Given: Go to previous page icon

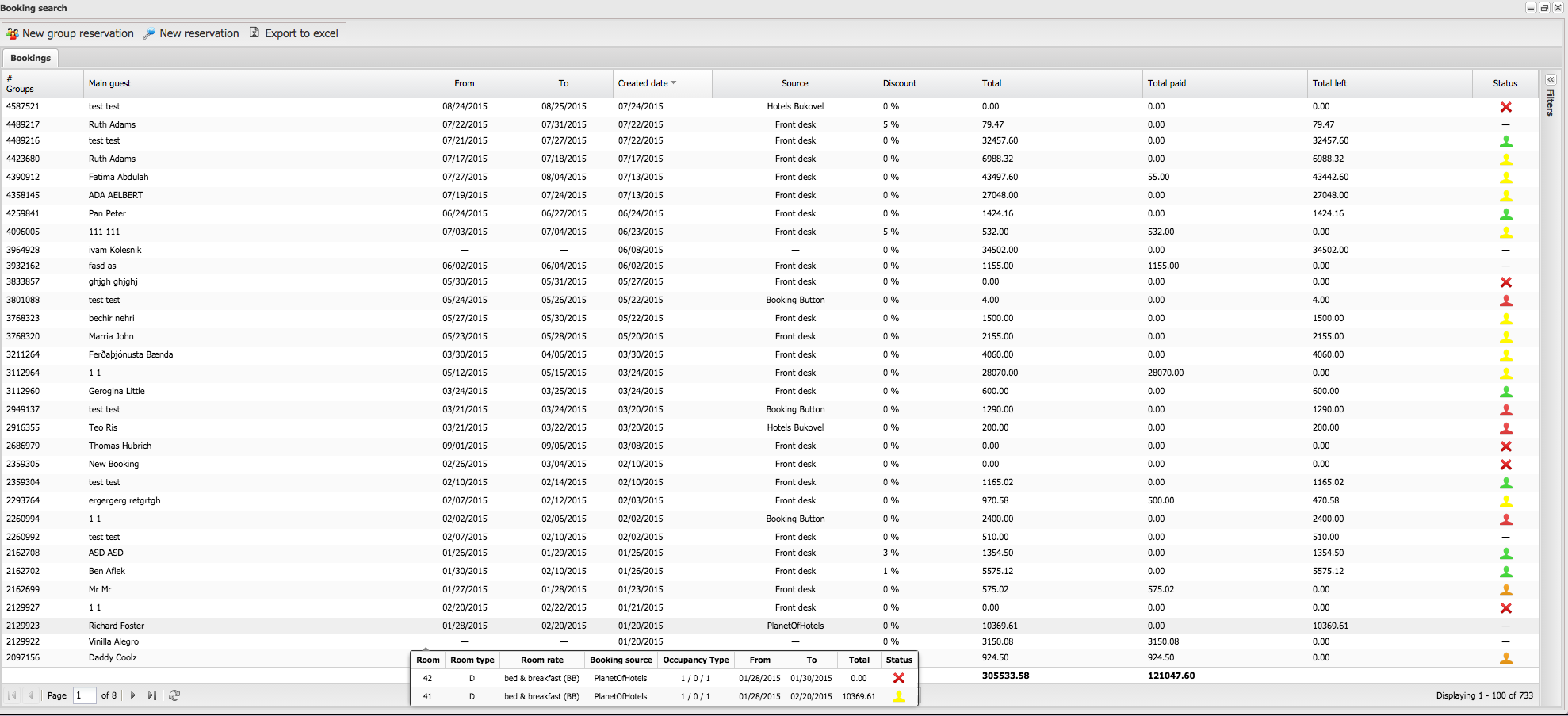Looking at the screenshot, I should pyautogui.click(x=31, y=695).
